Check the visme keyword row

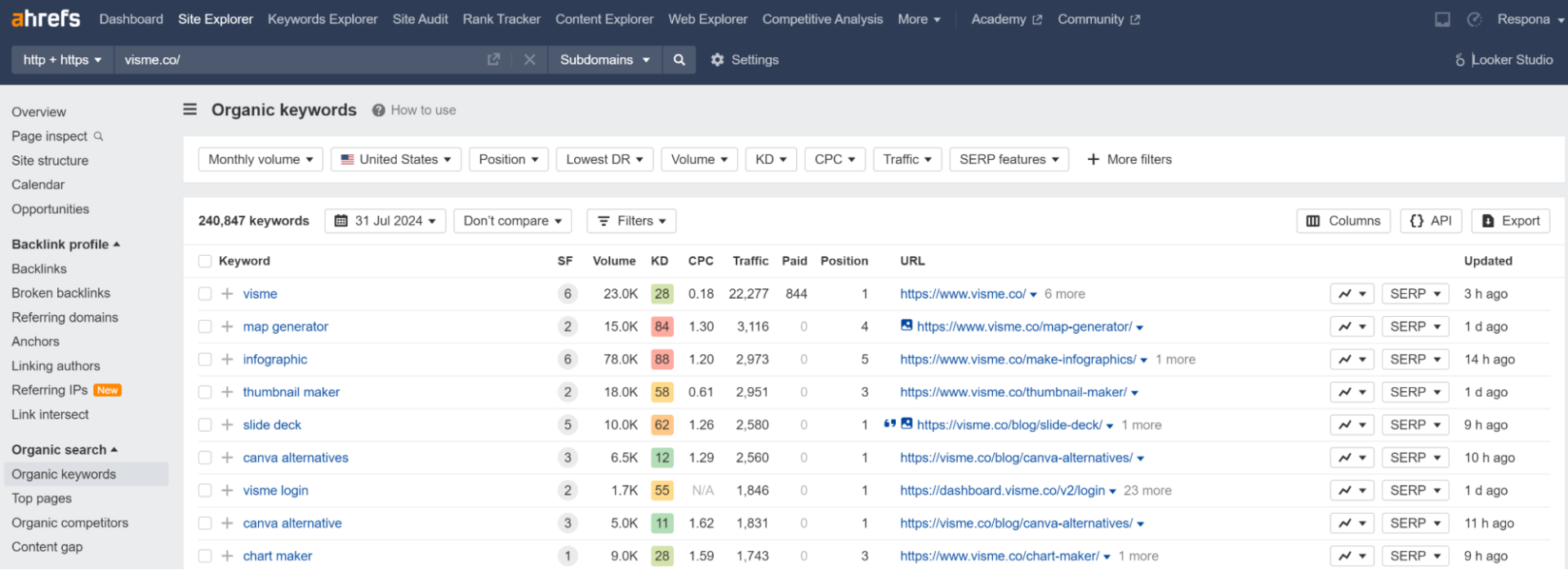click(x=205, y=294)
